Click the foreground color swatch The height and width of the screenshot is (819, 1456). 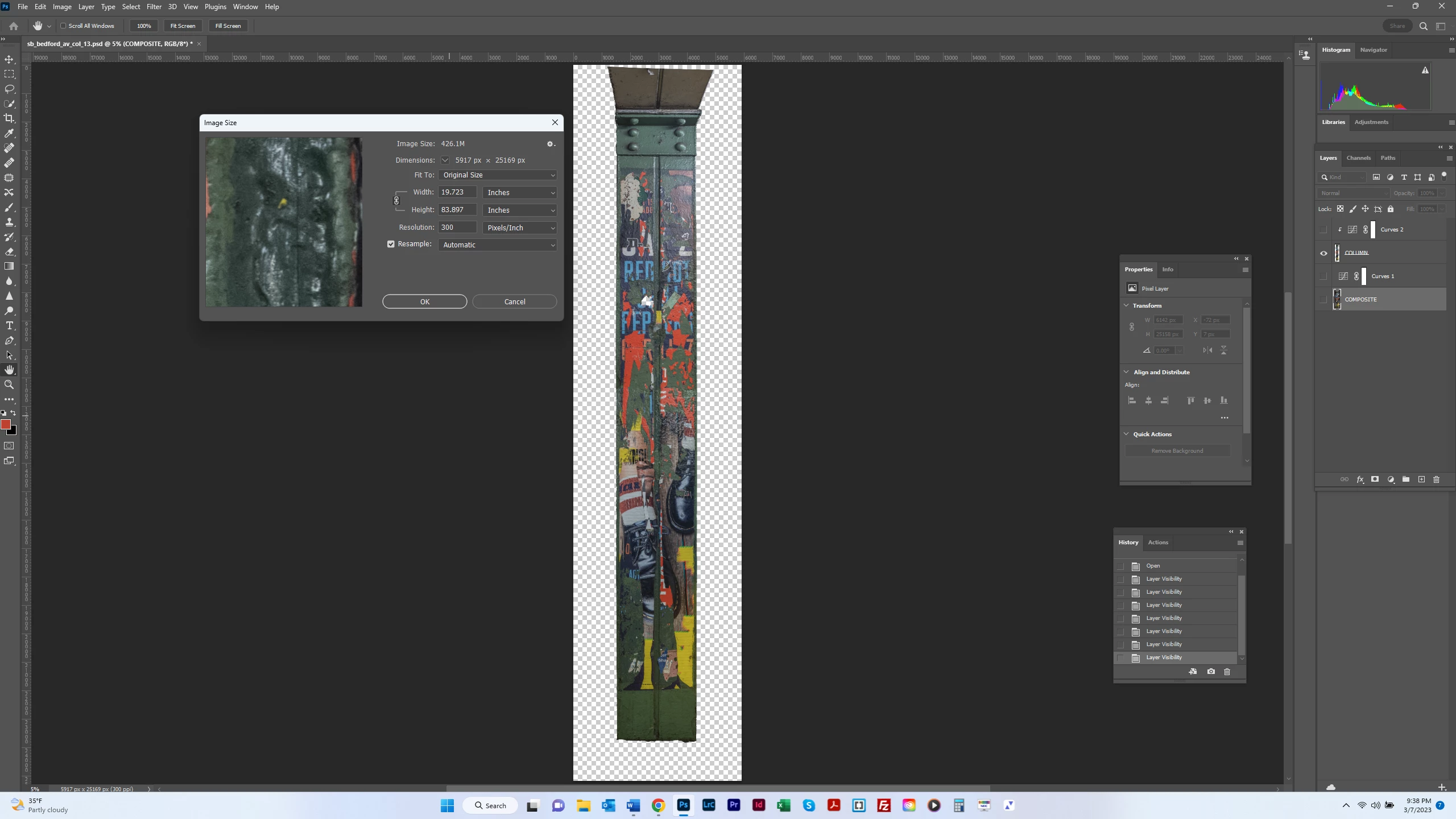(6, 424)
